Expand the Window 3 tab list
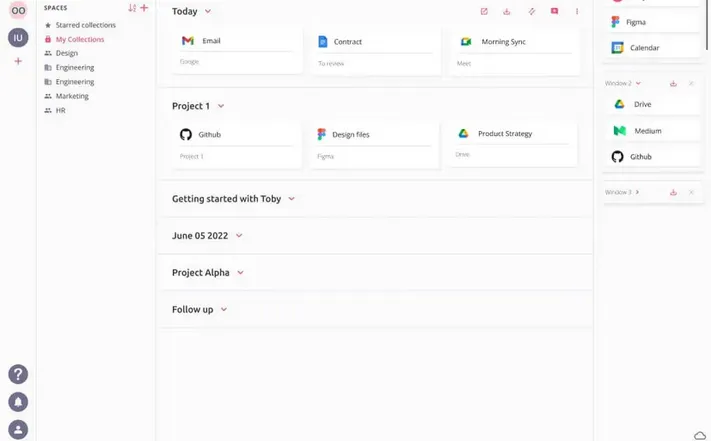711x441 pixels. (x=637, y=192)
